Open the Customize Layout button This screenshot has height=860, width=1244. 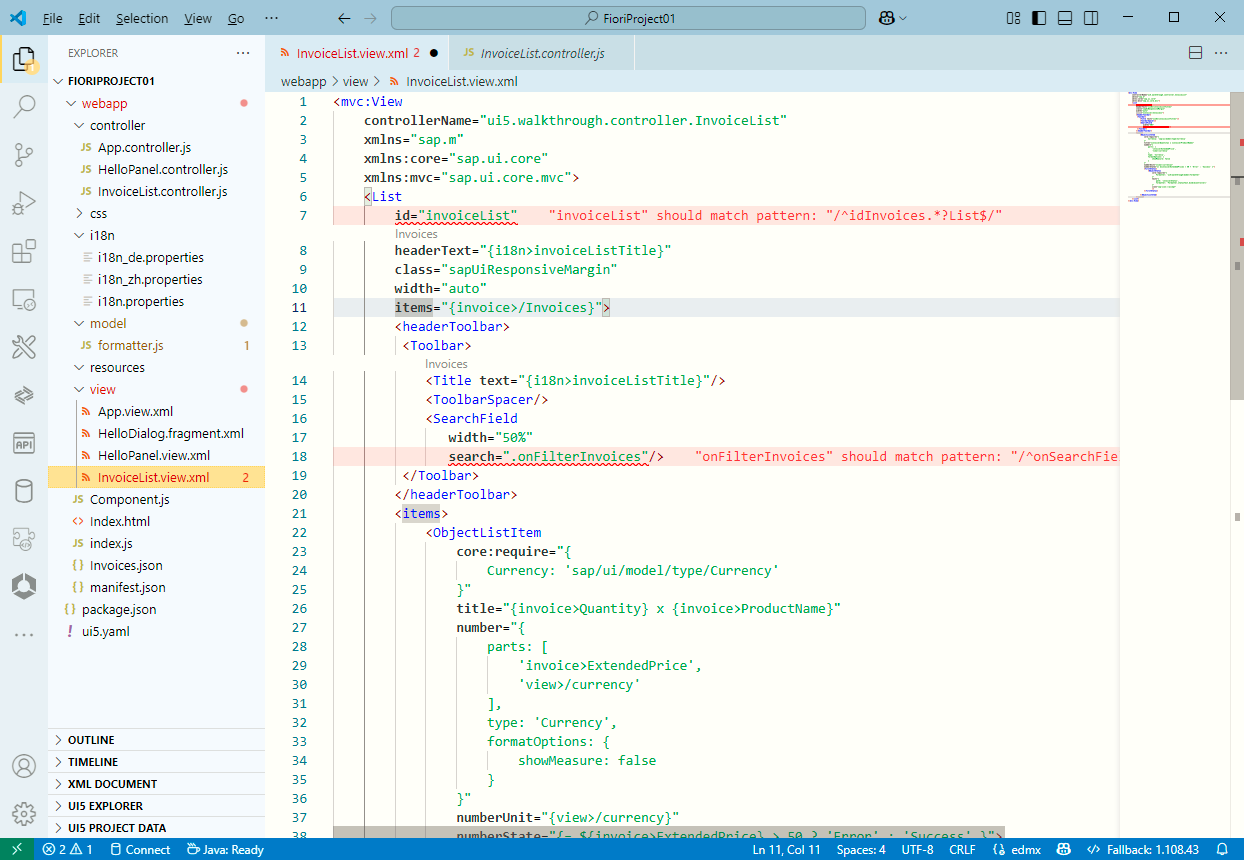click(x=1013, y=18)
